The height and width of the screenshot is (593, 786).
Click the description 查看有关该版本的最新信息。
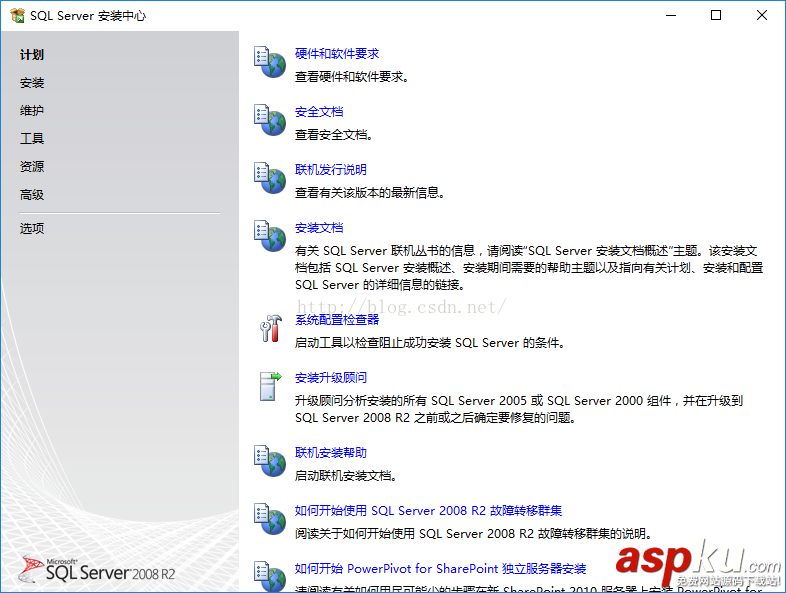pos(370,193)
